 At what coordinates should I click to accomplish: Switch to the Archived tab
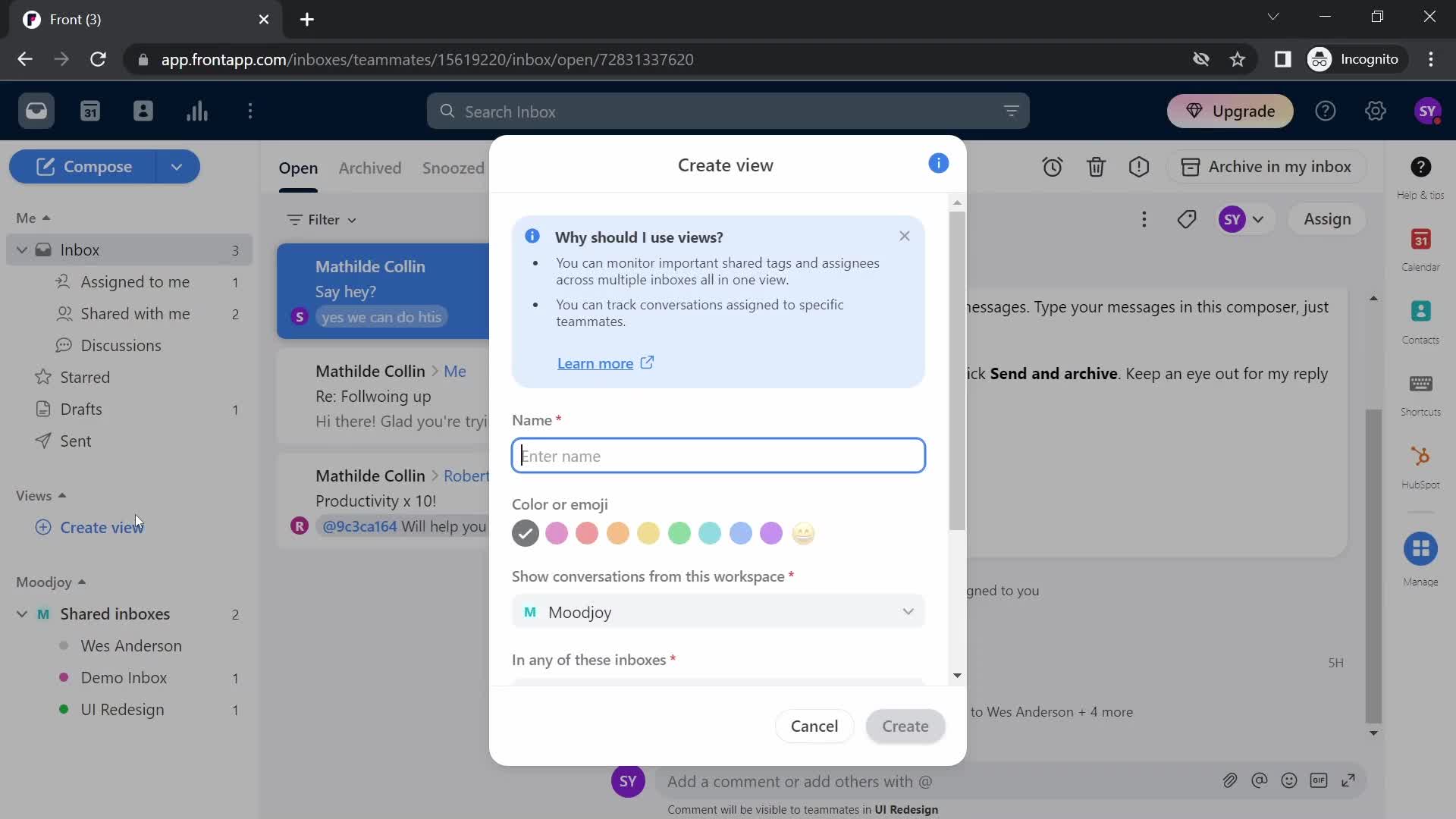(370, 167)
